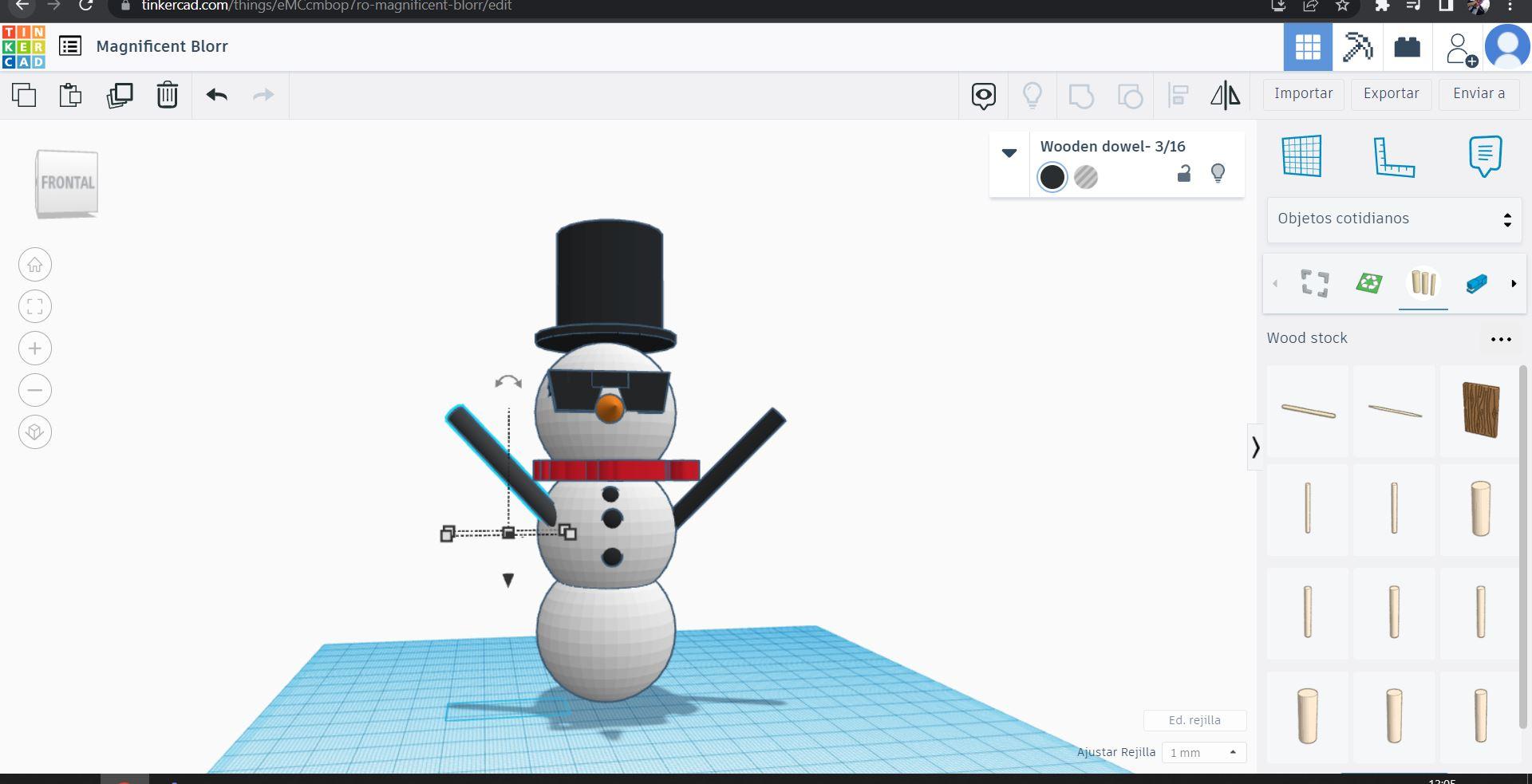Open the browser extensions puzzle icon
The height and width of the screenshot is (784, 1532).
click(1381, 6)
